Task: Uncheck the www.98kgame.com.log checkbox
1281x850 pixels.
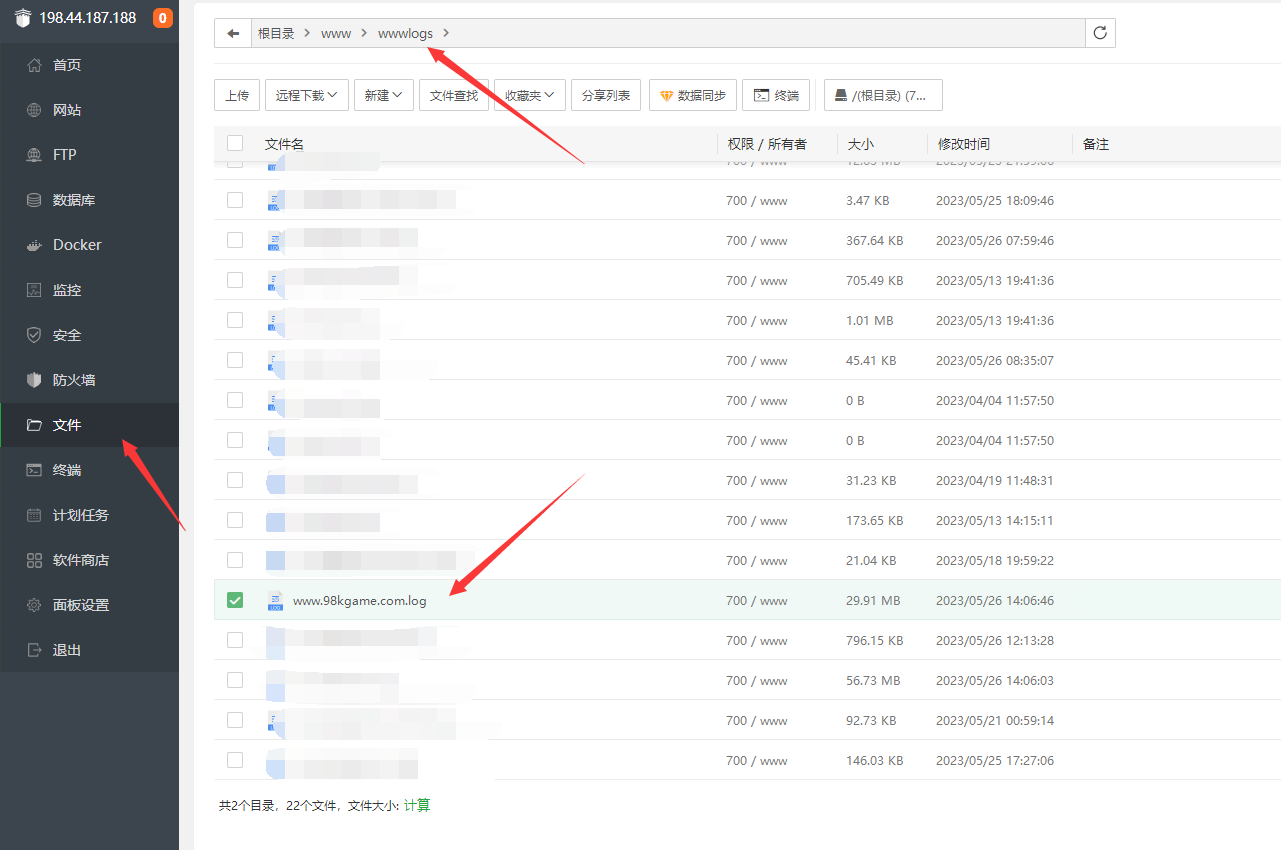Action: click(235, 600)
